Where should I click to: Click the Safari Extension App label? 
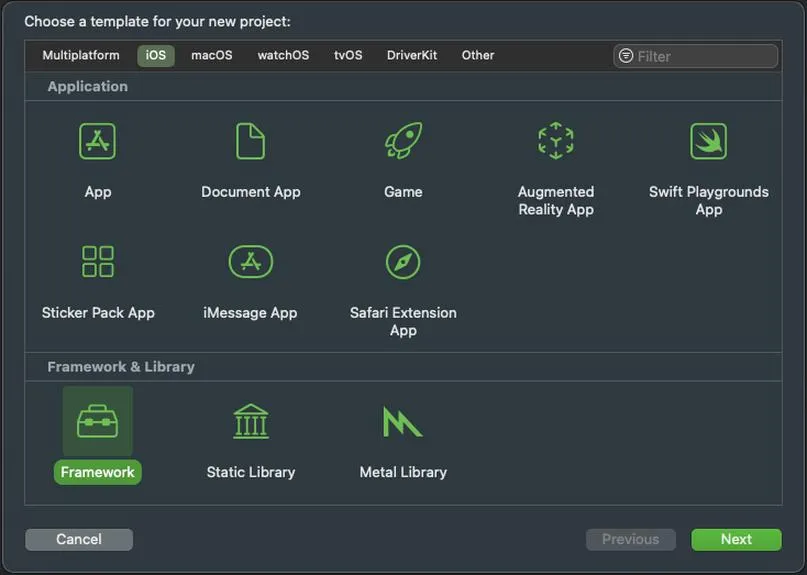403,322
